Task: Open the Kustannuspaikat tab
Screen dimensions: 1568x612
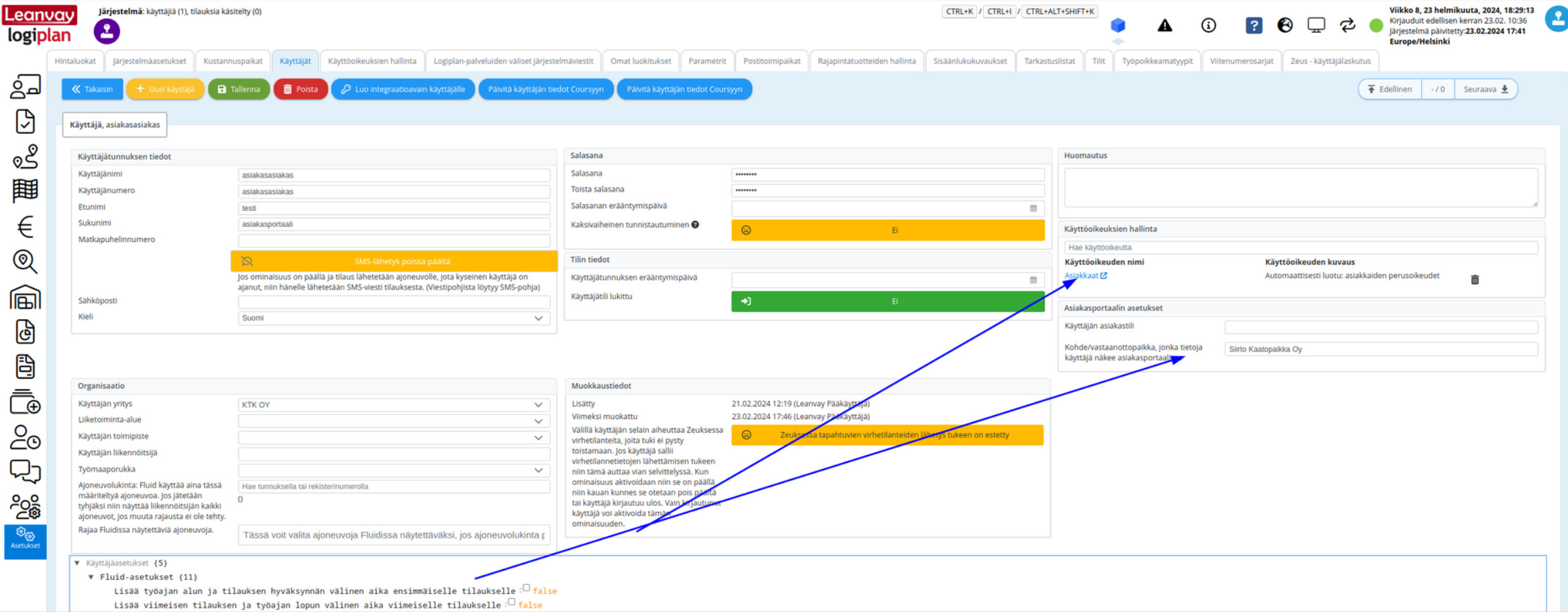Action: [x=232, y=61]
